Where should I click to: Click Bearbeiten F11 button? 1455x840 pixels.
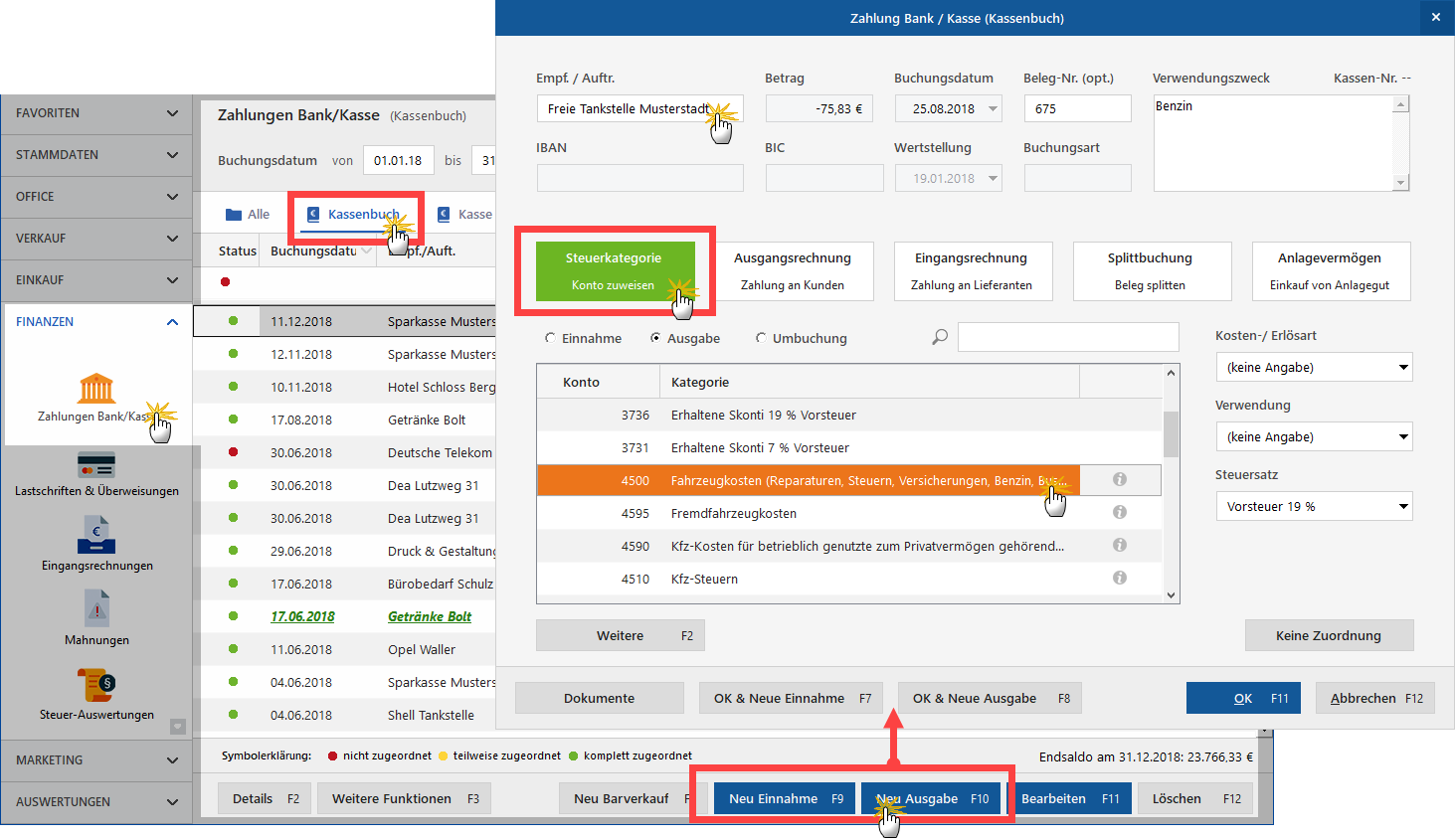pyautogui.click(x=1070, y=799)
